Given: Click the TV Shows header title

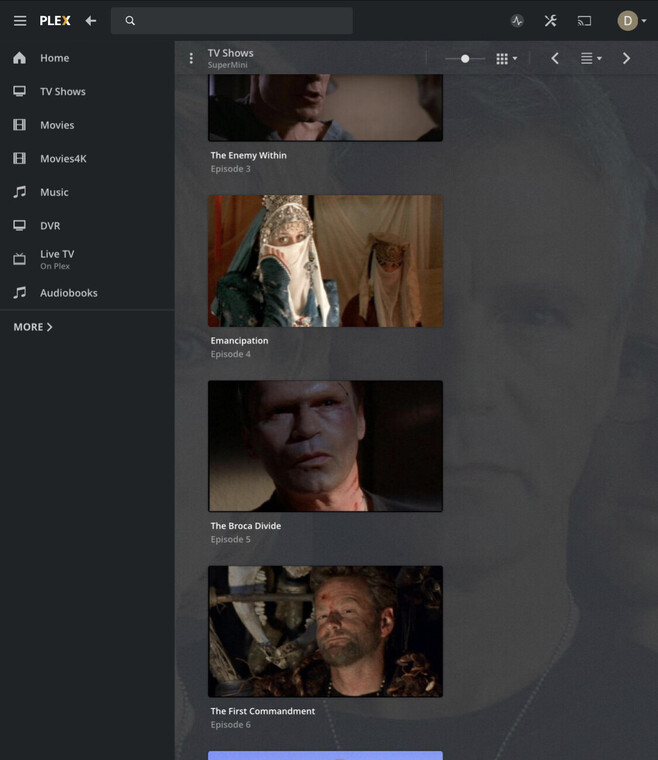Looking at the screenshot, I should pos(231,53).
